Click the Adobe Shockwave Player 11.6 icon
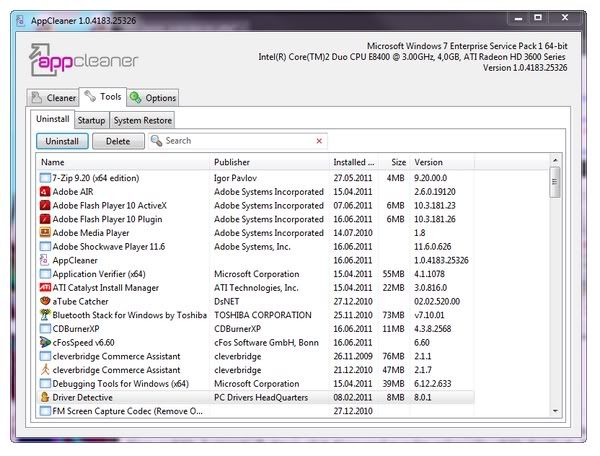Viewport: 600px width, 456px height. coord(45,246)
